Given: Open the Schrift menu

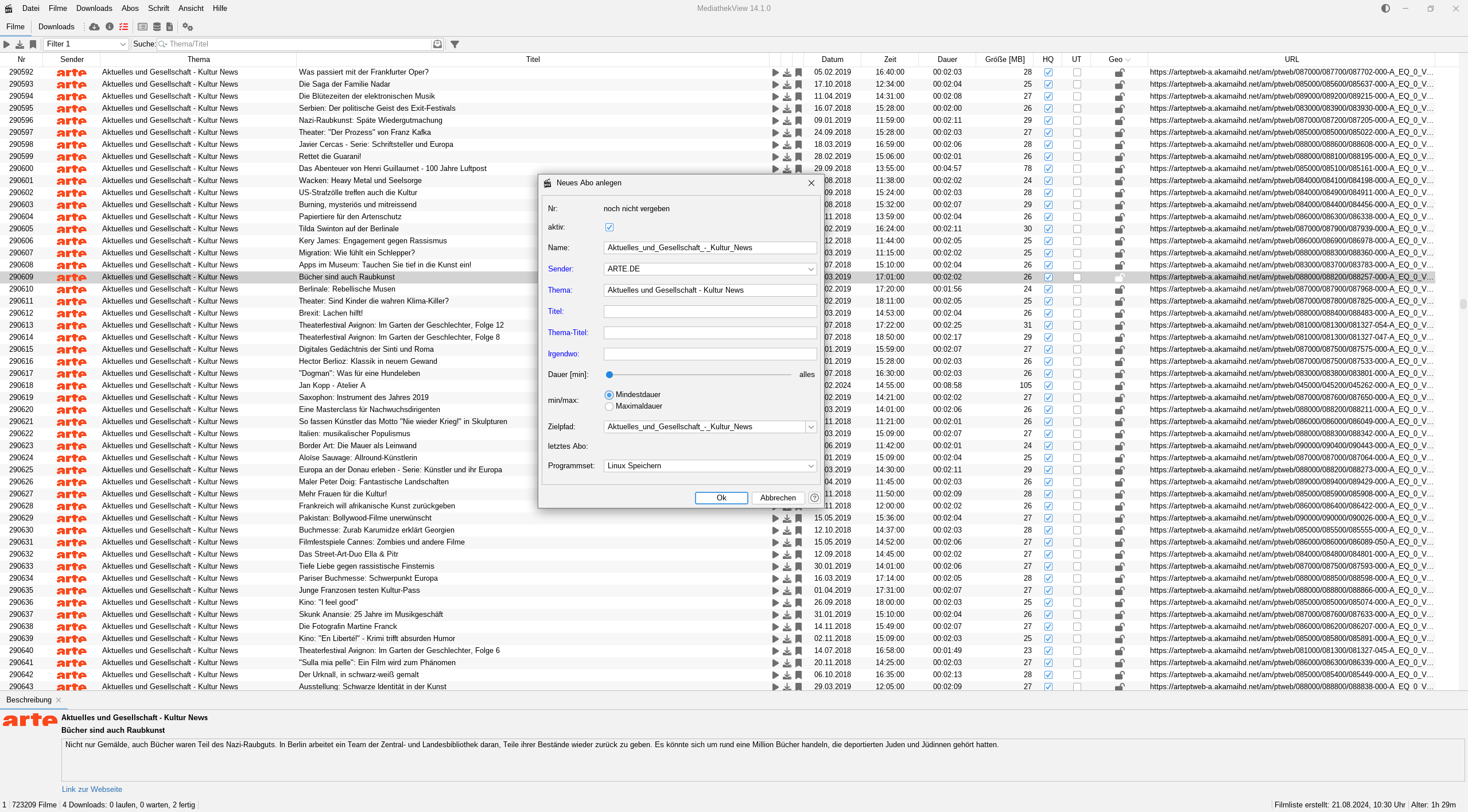Looking at the screenshot, I should (158, 9).
